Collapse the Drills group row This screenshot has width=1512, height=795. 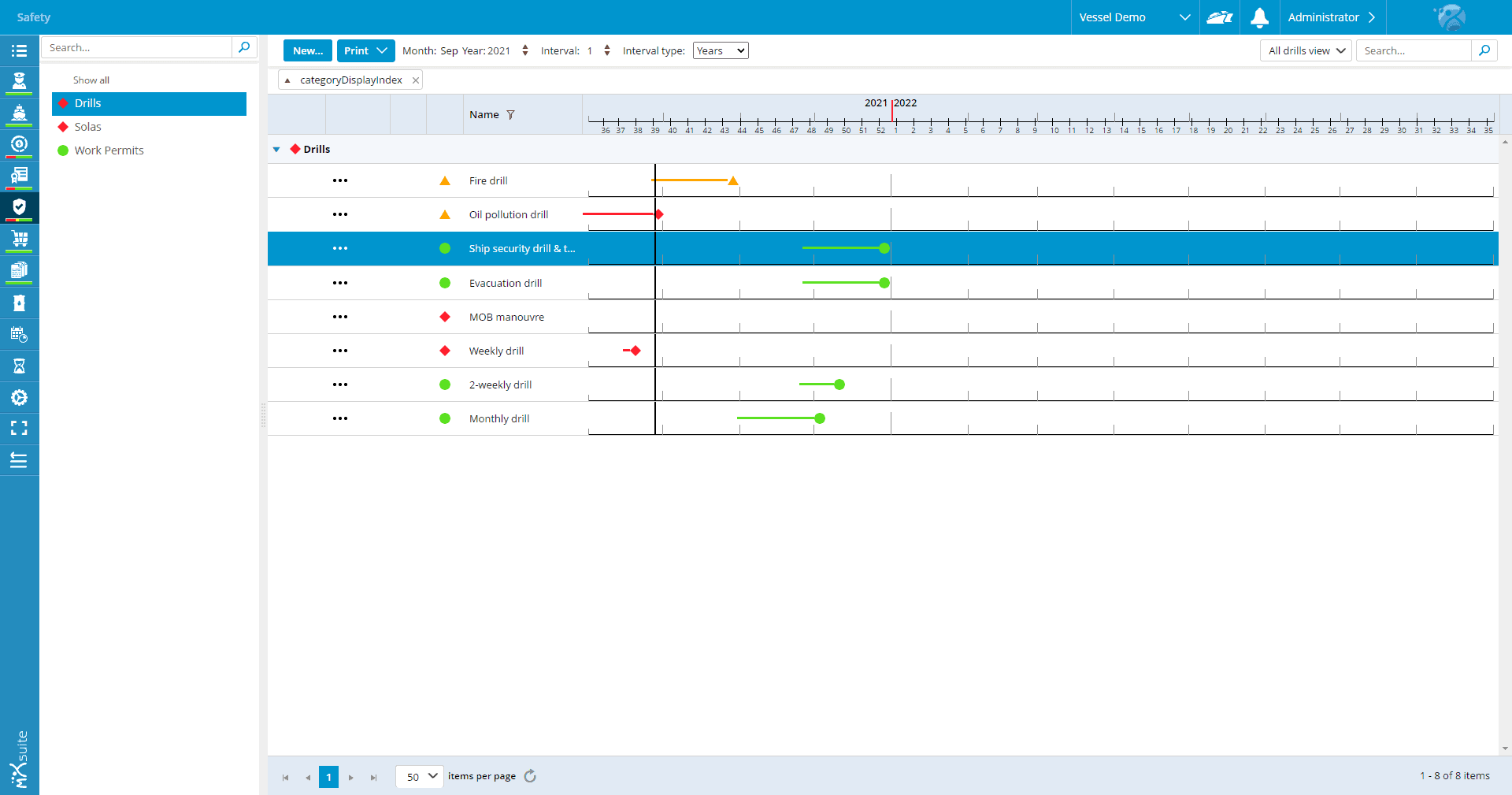click(276, 150)
